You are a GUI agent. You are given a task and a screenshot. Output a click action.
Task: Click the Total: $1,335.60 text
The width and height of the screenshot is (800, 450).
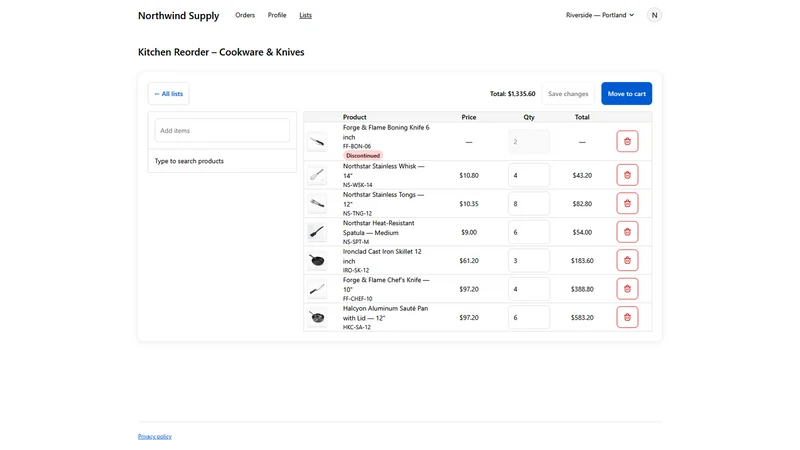pos(512,94)
